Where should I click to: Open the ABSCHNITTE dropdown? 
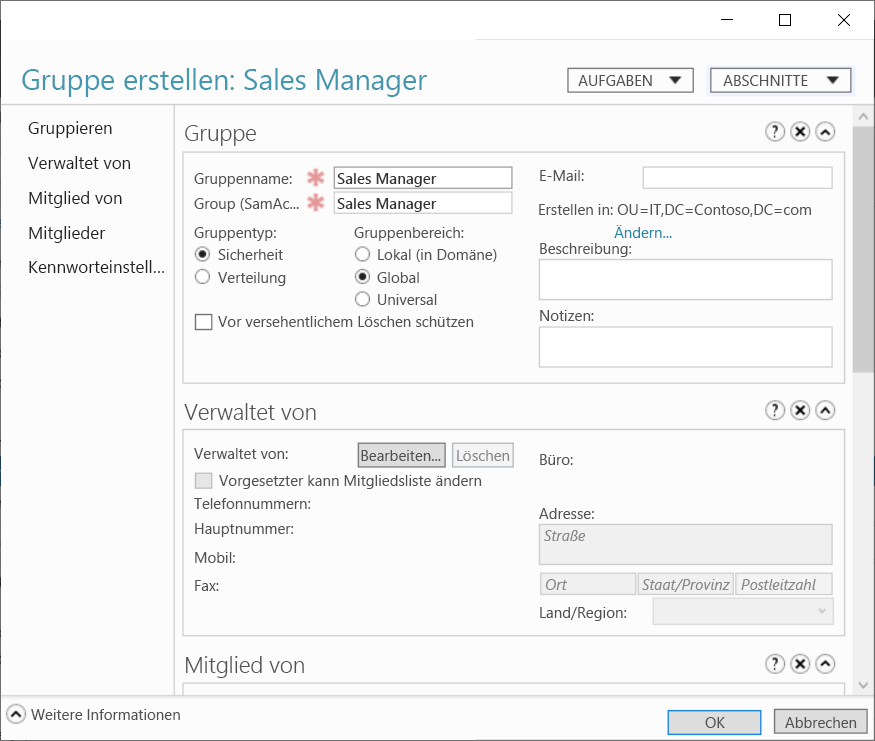coord(780,80)
